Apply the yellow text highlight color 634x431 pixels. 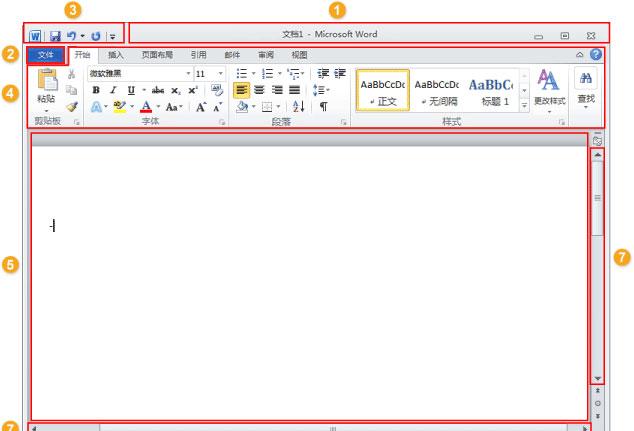(x=120, y=107)
